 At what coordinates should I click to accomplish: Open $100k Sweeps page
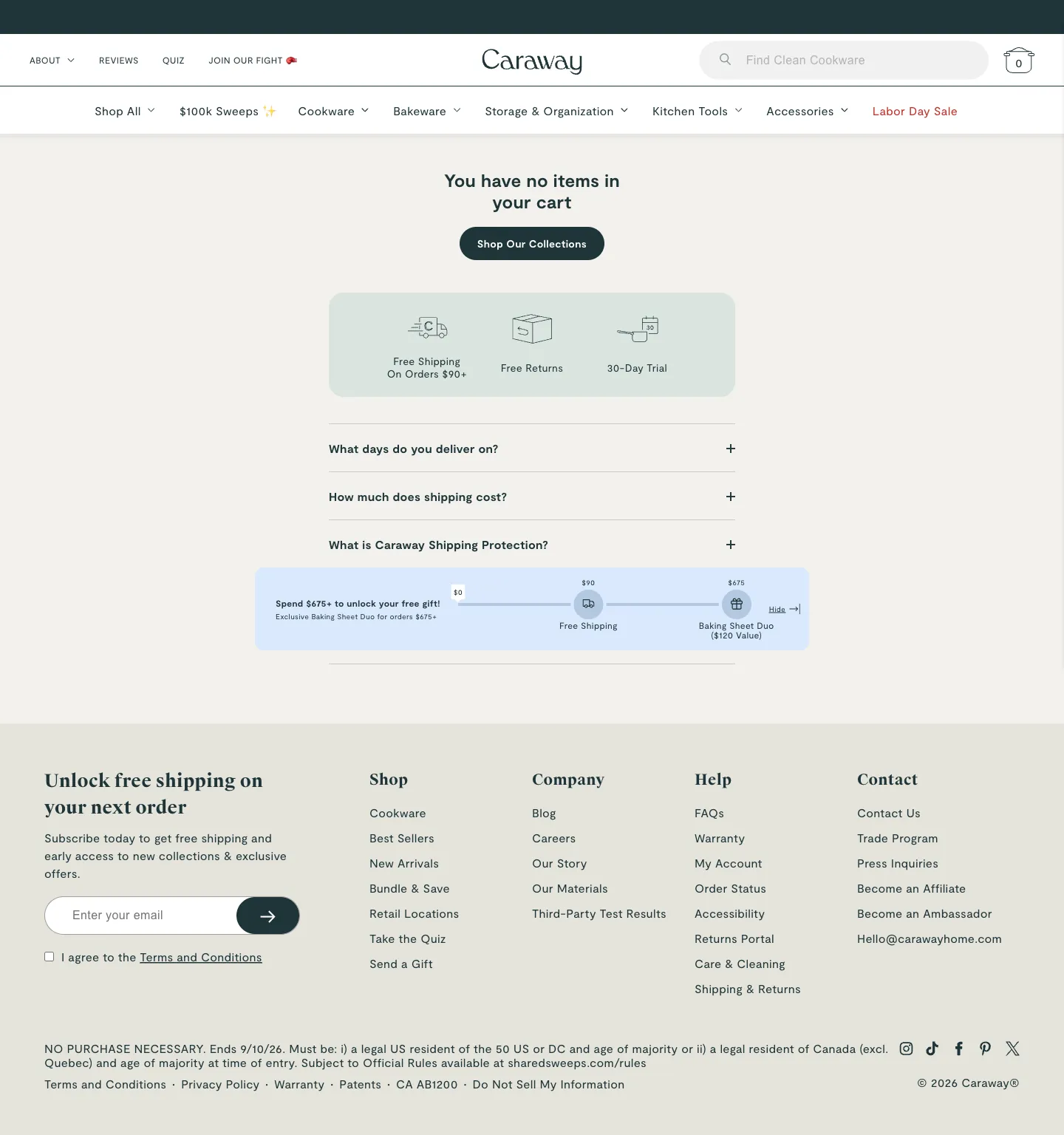[x=228, y=111]
